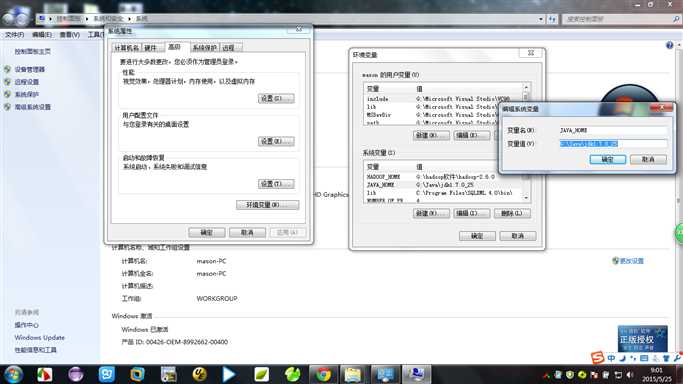
Task: Click the computer system taskbar icon beside the monitor icon
Action: tap(416, 374)
